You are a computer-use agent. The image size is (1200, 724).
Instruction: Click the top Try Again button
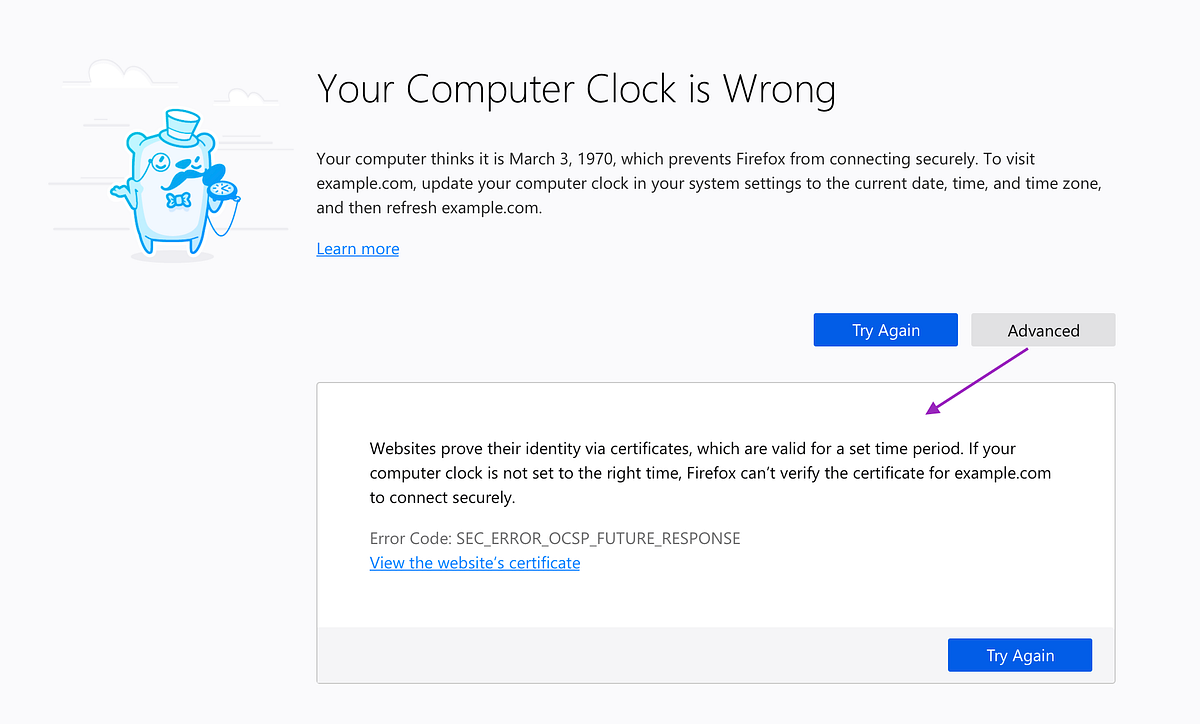885,329
